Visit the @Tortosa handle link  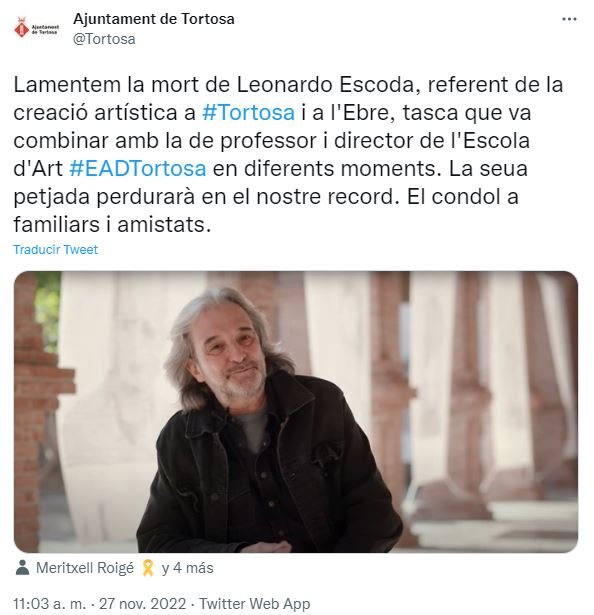click(104, 39)
